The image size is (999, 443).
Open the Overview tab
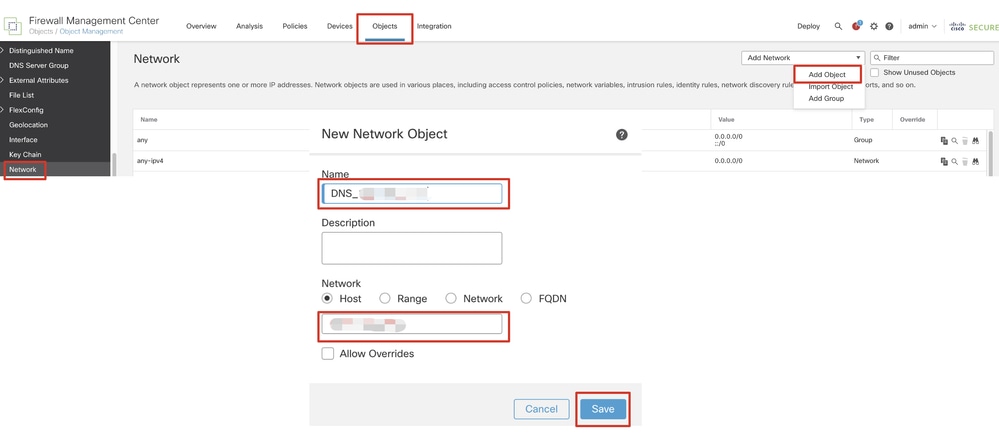click(201, 26)
